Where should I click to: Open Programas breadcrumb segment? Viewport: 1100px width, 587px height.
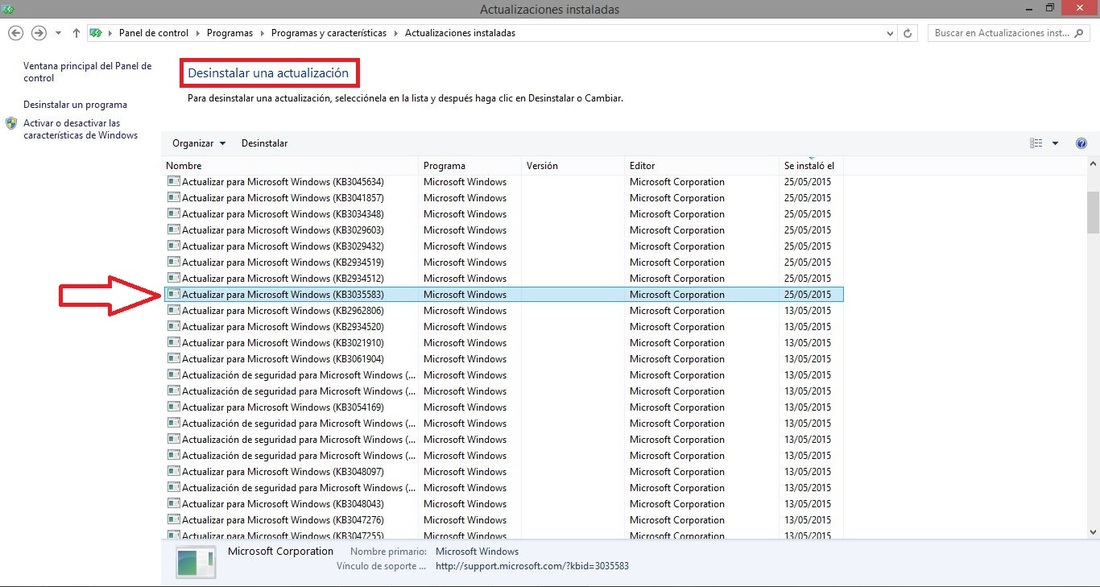(x=229, y=33)
